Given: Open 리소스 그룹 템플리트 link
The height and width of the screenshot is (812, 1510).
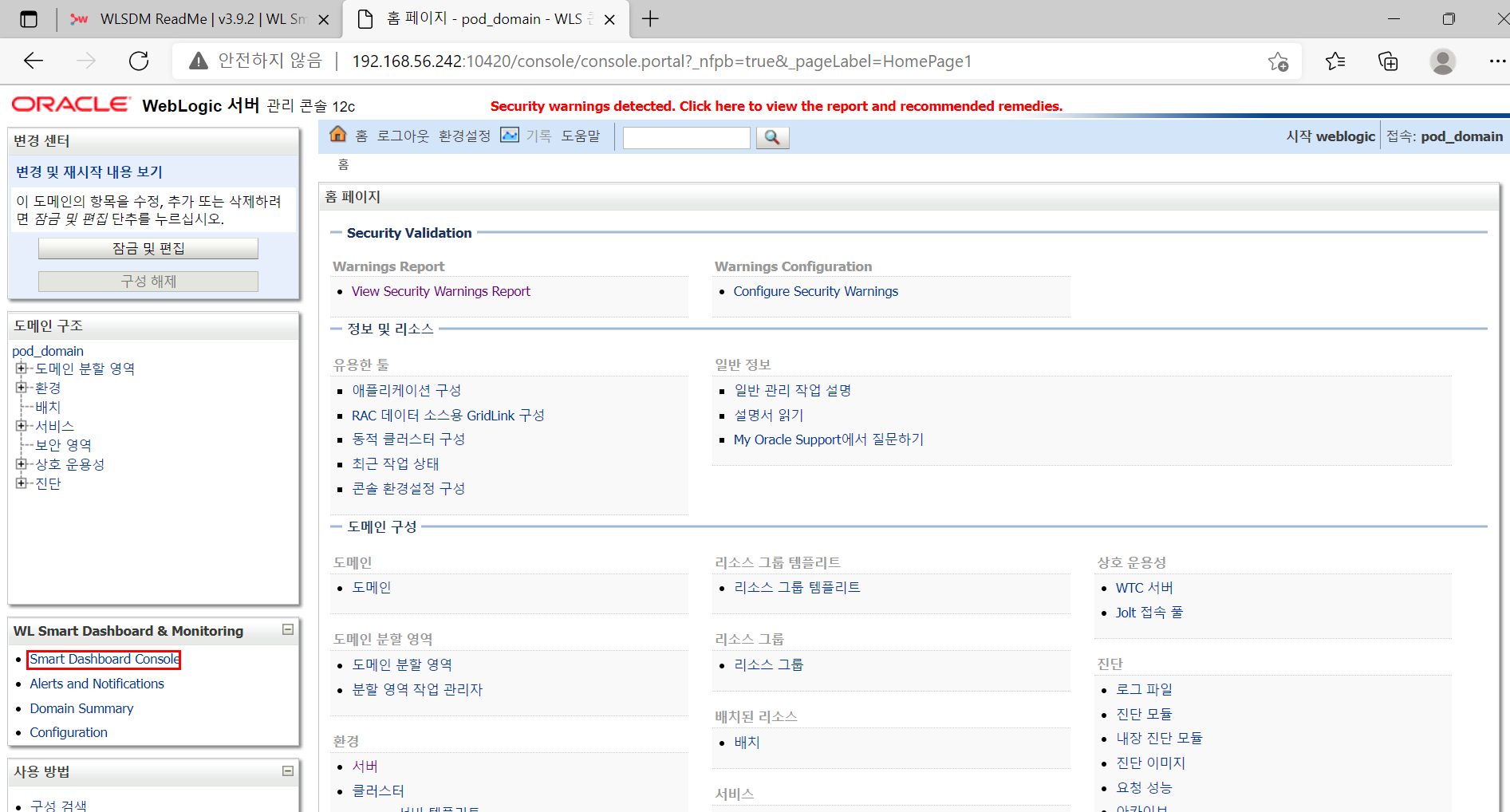Looking at the screenshot, I should (x=797, y=587).
